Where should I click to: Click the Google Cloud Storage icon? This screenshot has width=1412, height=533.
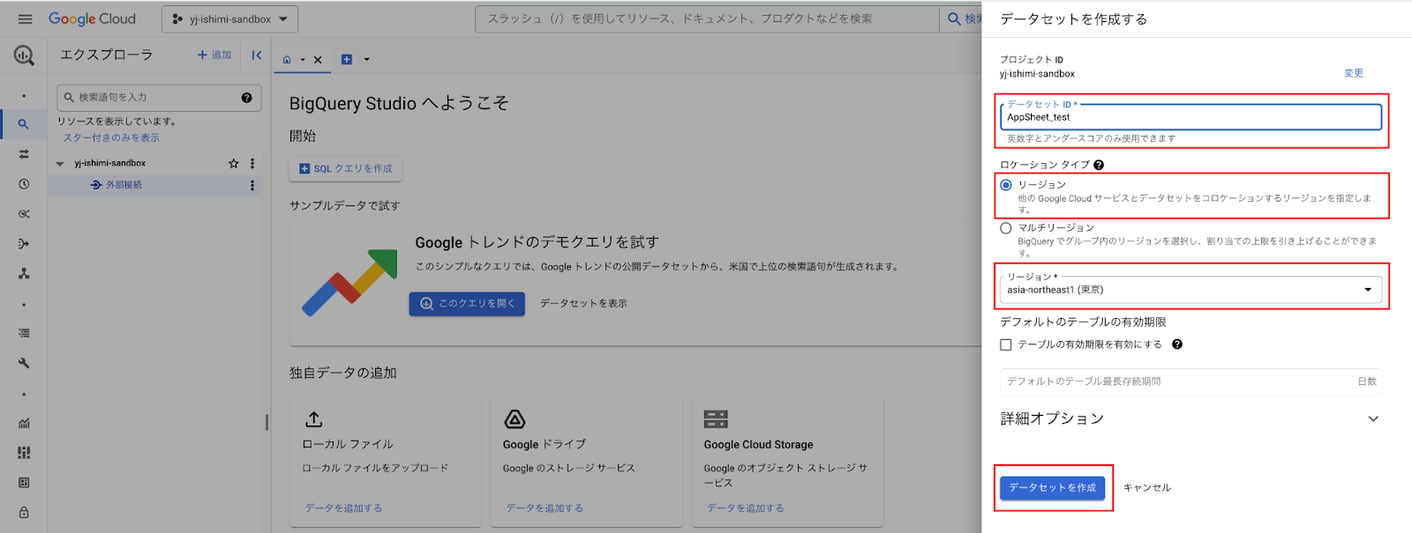(x=716, y=419)
